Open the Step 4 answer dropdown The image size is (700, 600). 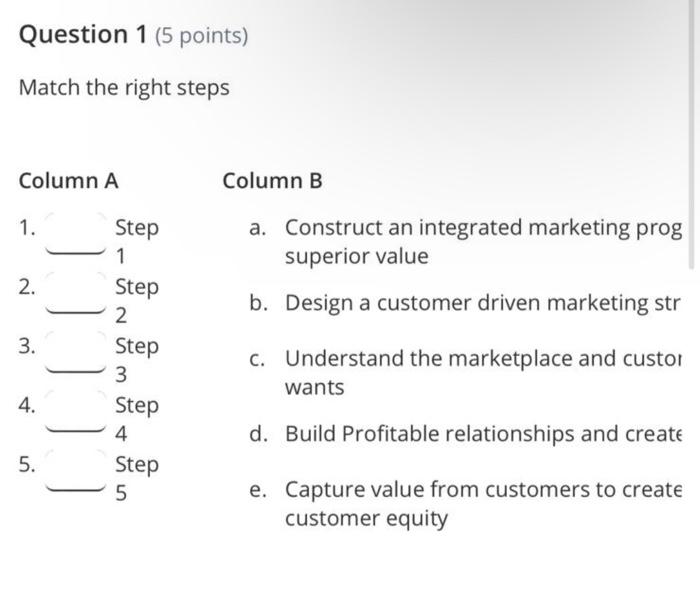tap(76, 412)
